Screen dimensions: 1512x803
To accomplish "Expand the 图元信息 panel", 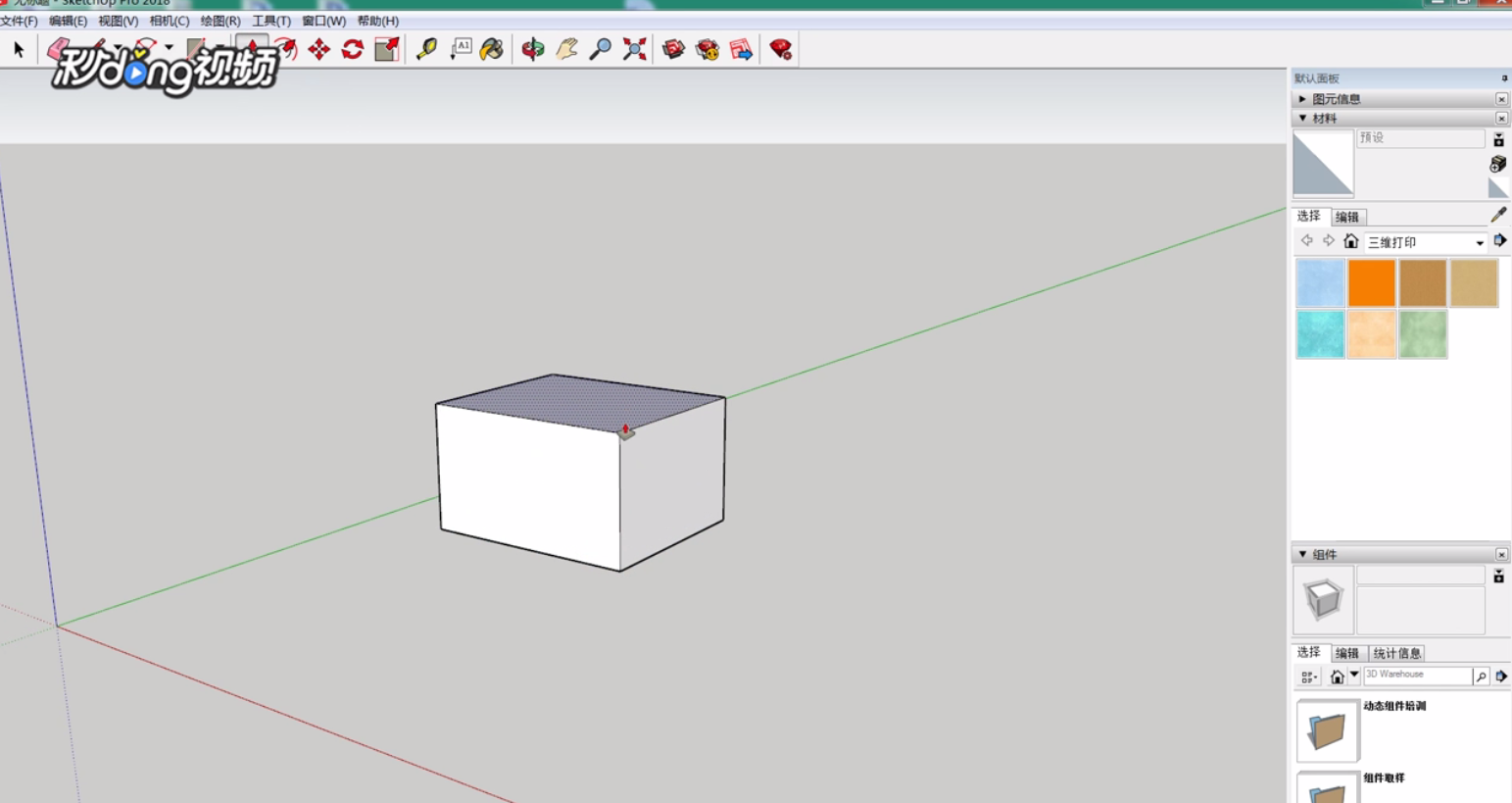I will (x=1302, y=98).
